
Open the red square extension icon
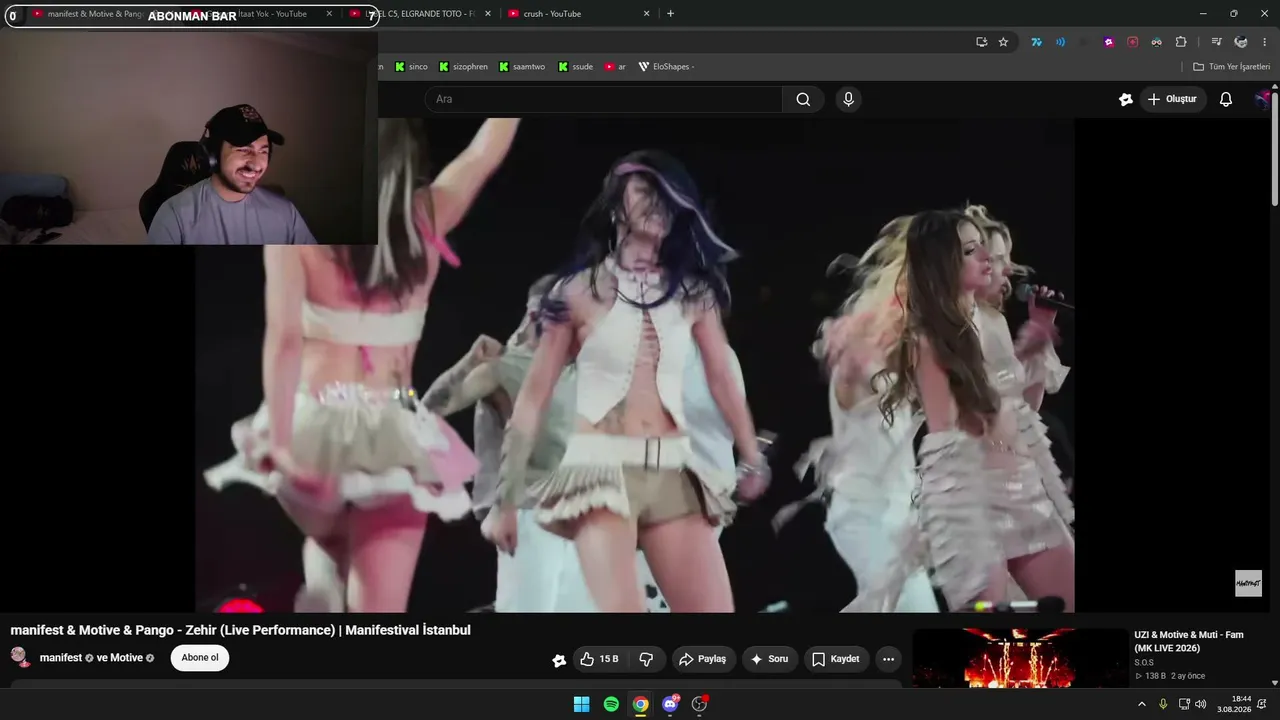coord(1132,42)
